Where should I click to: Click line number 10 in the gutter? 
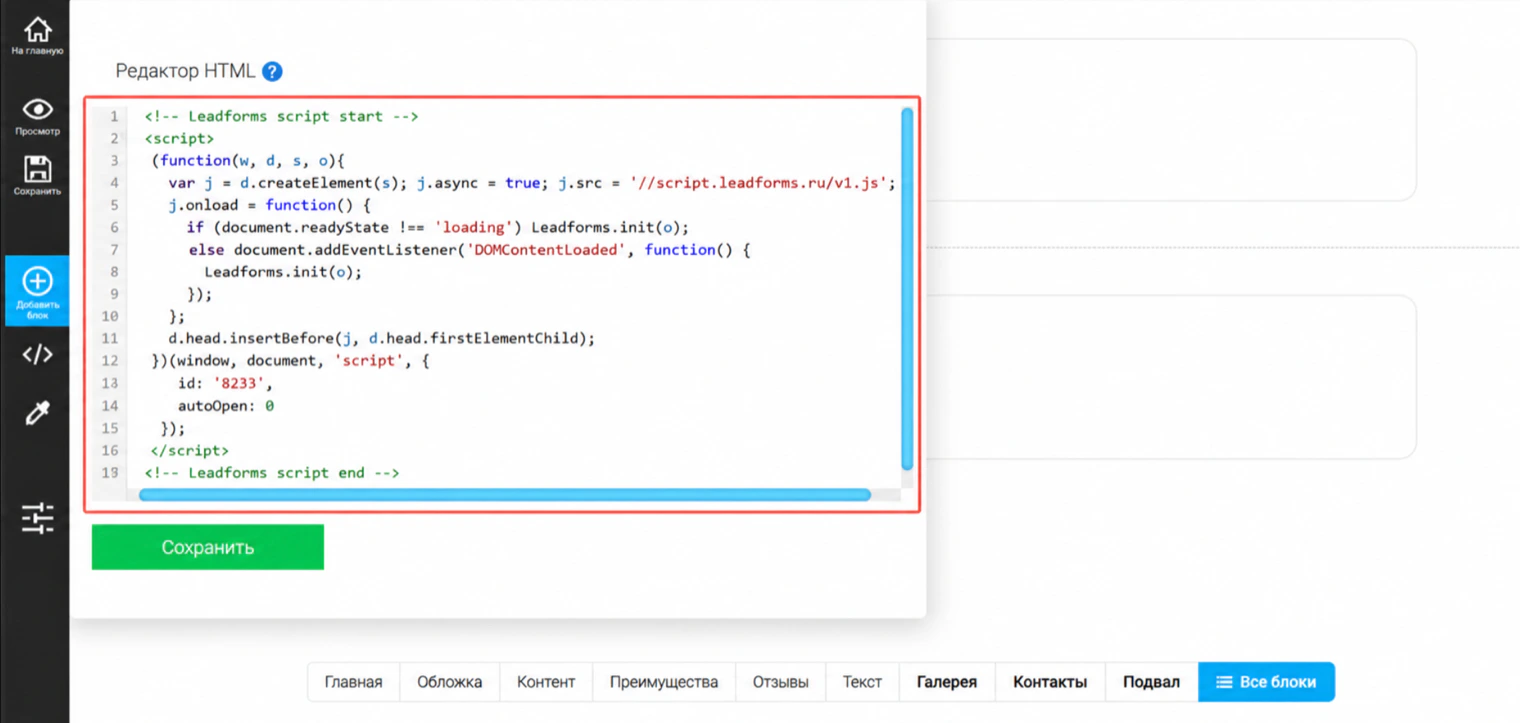click(110, 316)
